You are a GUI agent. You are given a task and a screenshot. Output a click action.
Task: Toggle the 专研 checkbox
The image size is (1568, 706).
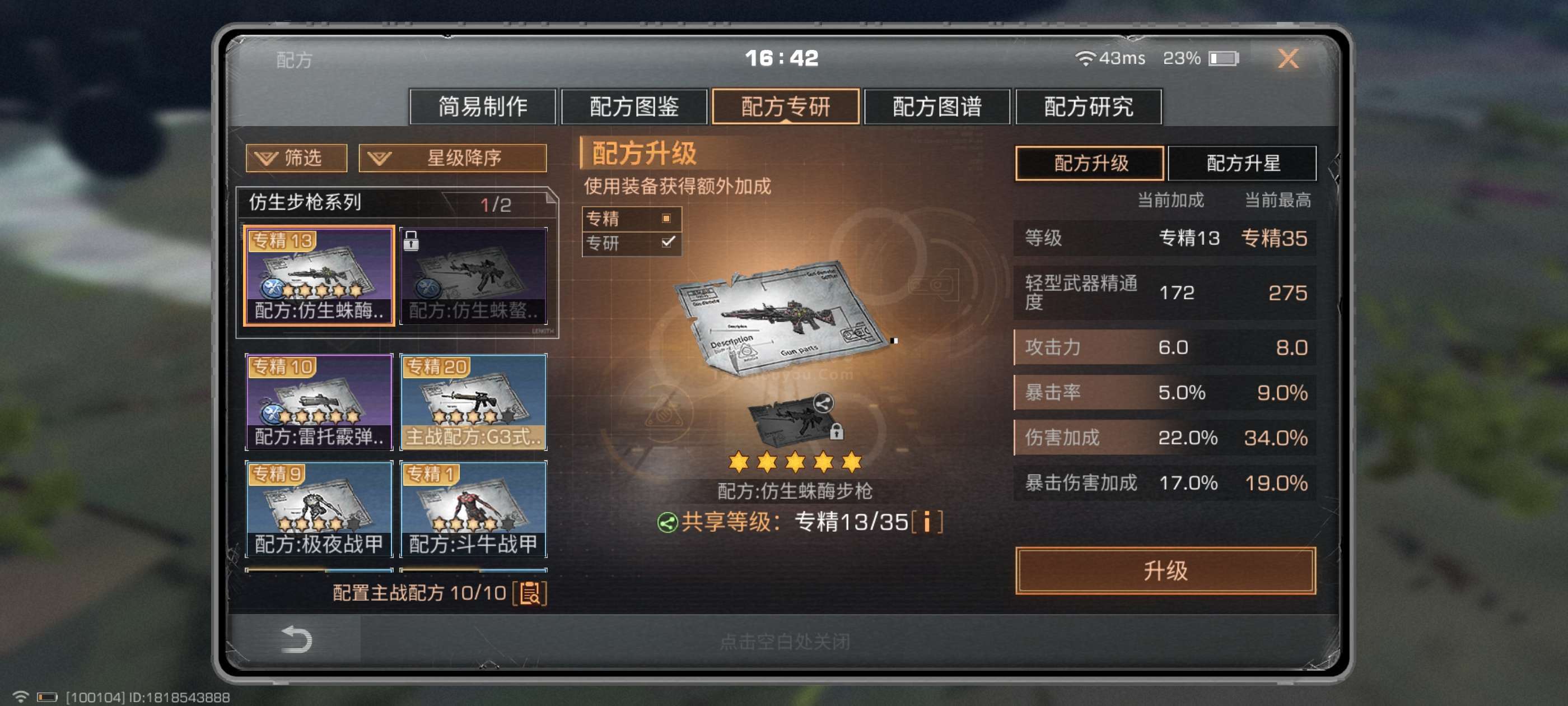[668, 243]
